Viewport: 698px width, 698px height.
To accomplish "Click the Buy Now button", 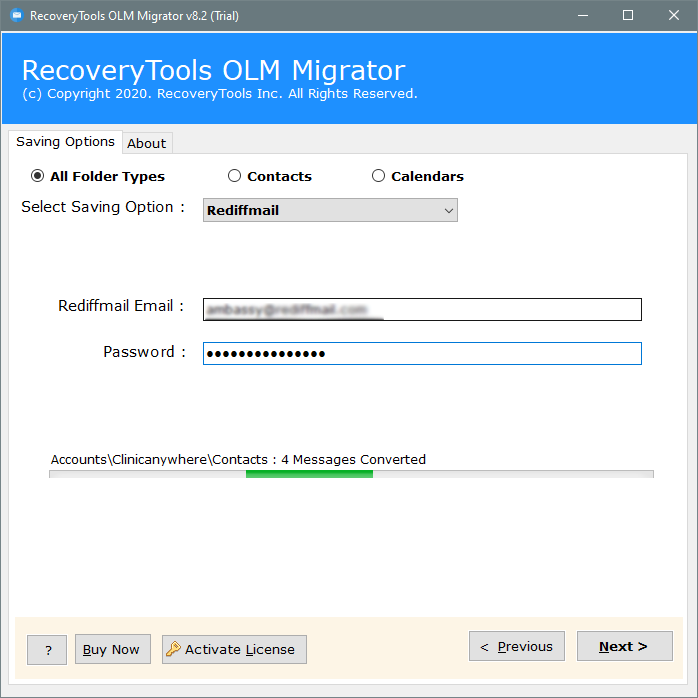I will pyautogui.click(x=113, y=649).
